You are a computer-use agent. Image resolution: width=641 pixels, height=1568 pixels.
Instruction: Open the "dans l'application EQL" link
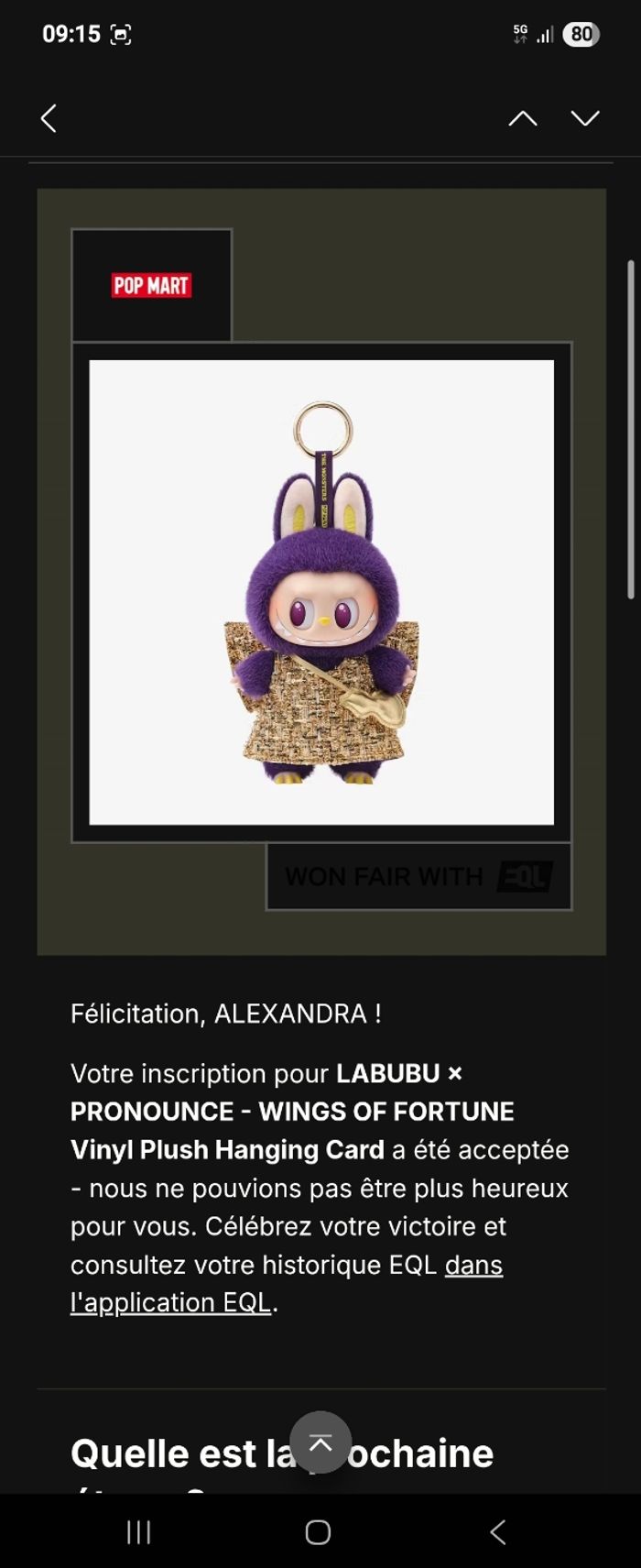click(287, 1283)
